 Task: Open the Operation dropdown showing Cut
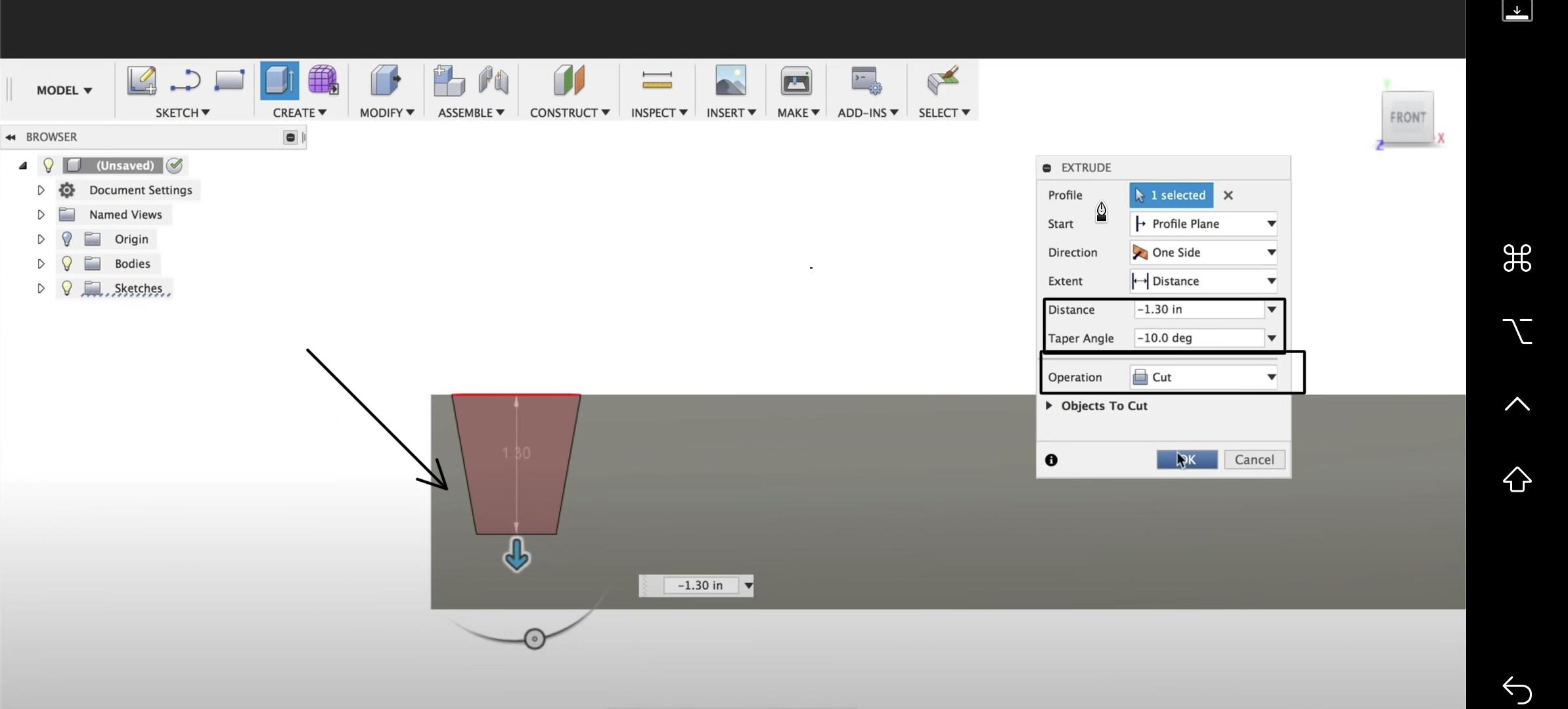pos(1203,377)
